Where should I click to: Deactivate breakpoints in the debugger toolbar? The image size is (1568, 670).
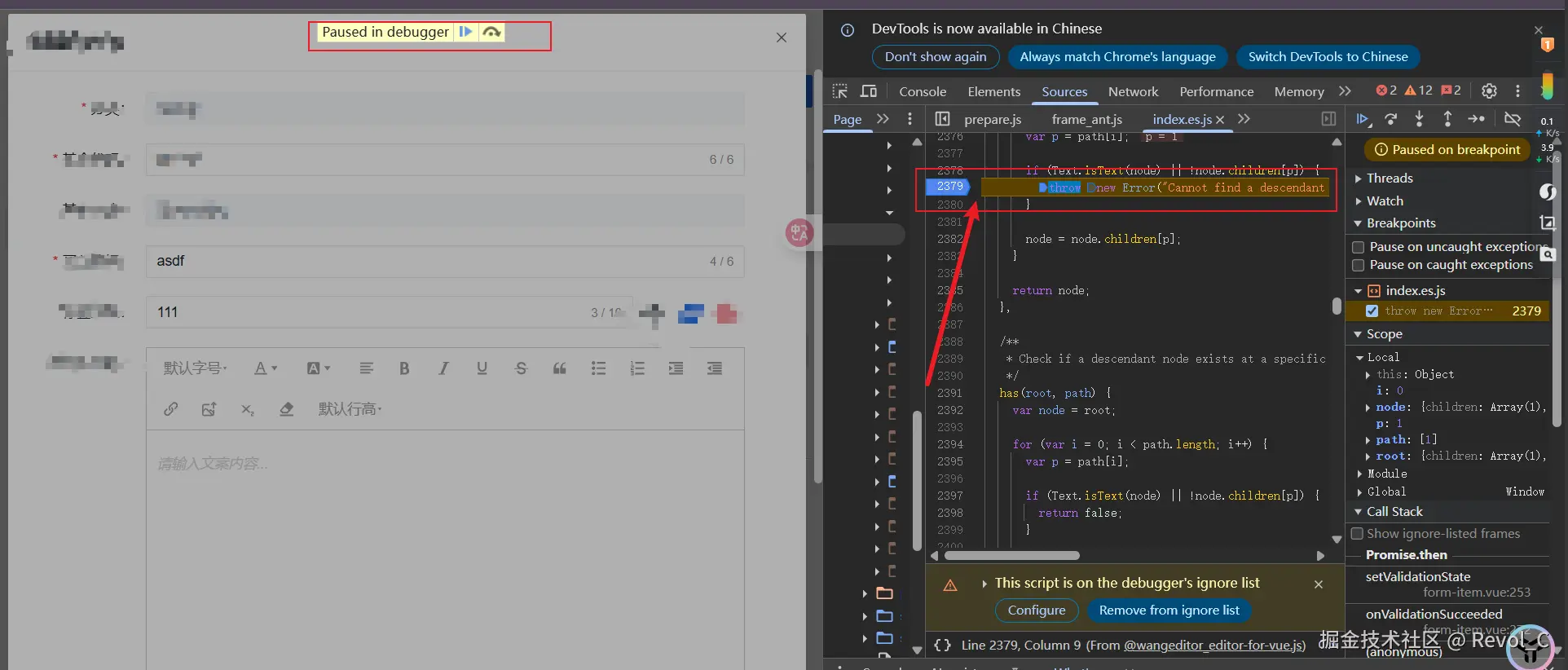tap(1513, 119)
